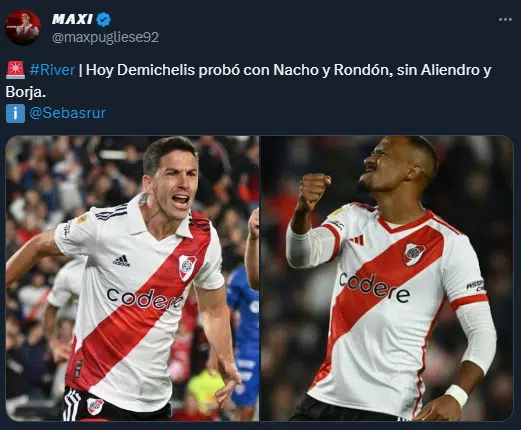This screenshot has width=521, height=430.
Task: Click the #River hashtag
Action: 52,70
